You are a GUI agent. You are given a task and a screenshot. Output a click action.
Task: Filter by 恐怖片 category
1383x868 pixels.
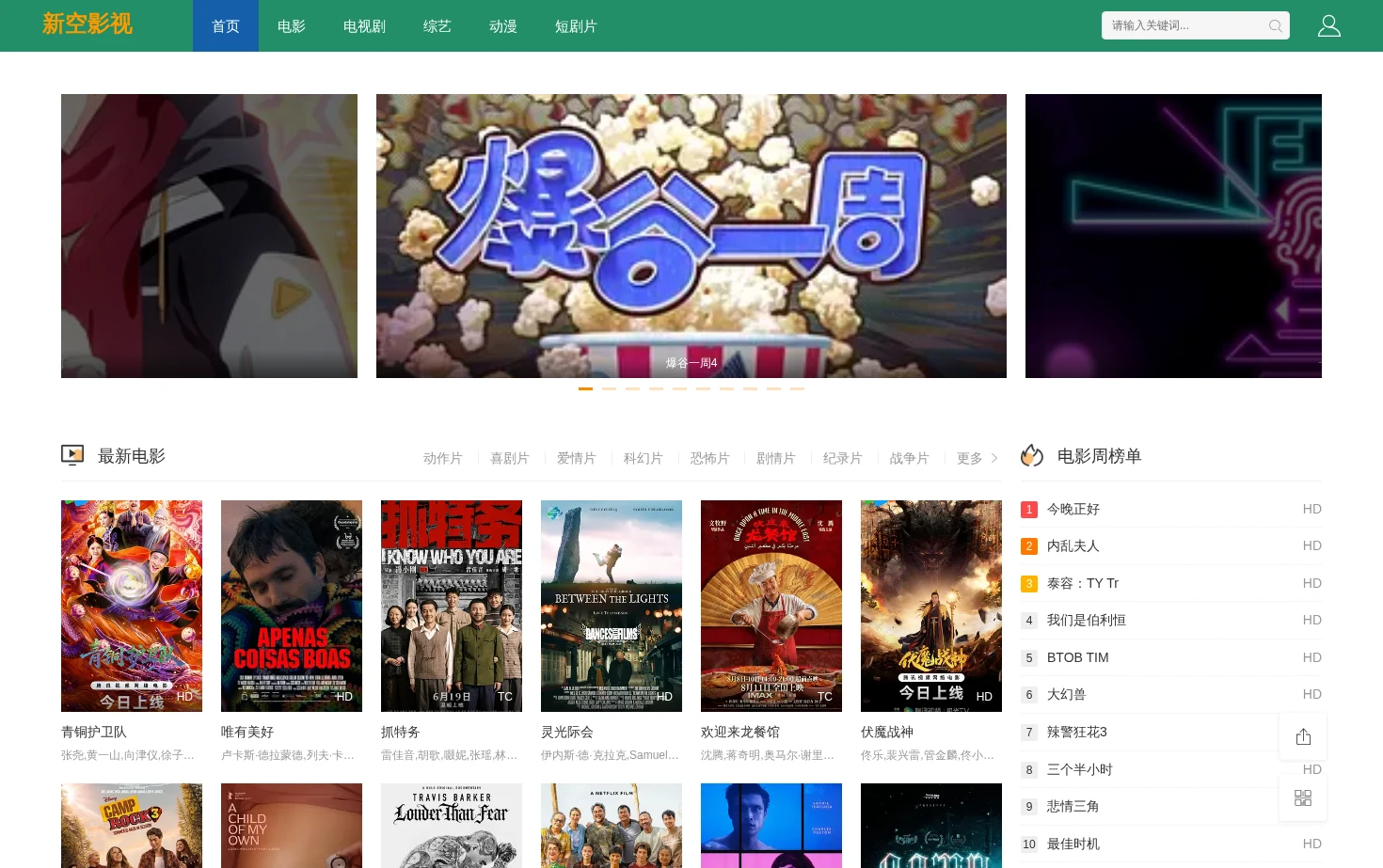[710, 458]
